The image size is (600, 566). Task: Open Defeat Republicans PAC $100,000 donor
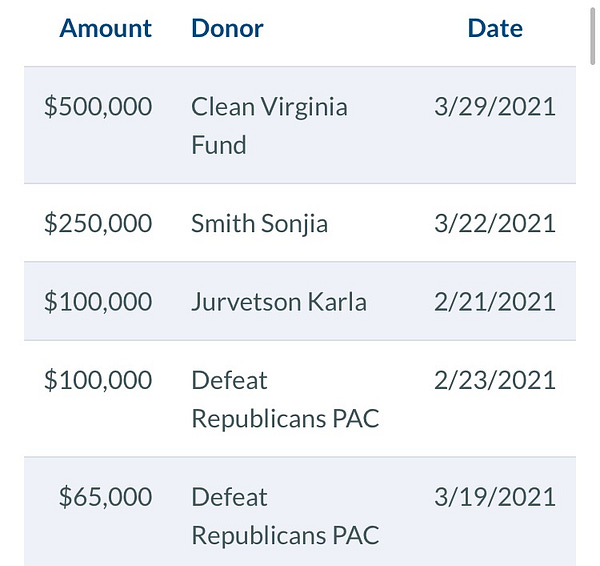[x=285, y=399]
